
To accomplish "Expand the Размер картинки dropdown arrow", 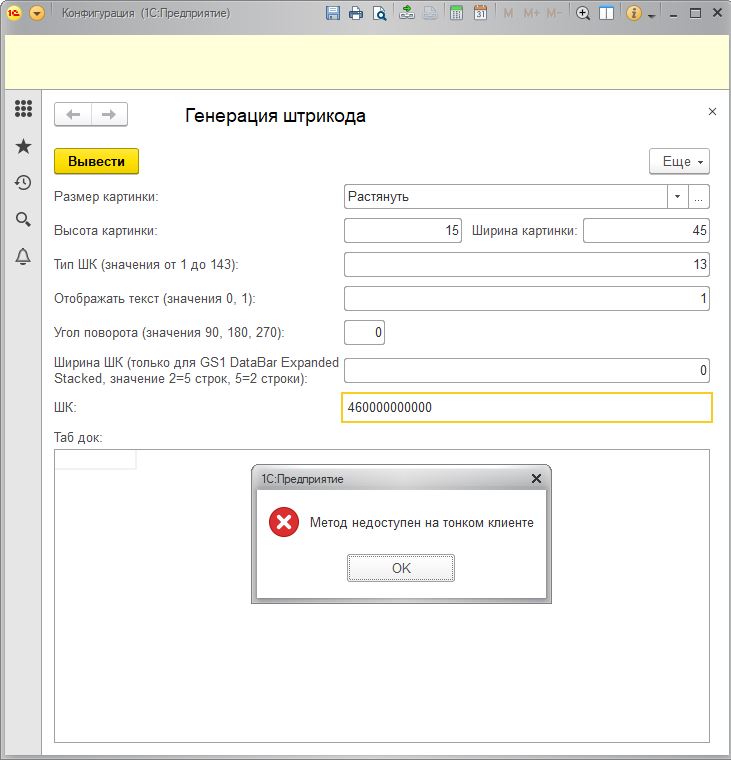I will [x=677, y=197].
